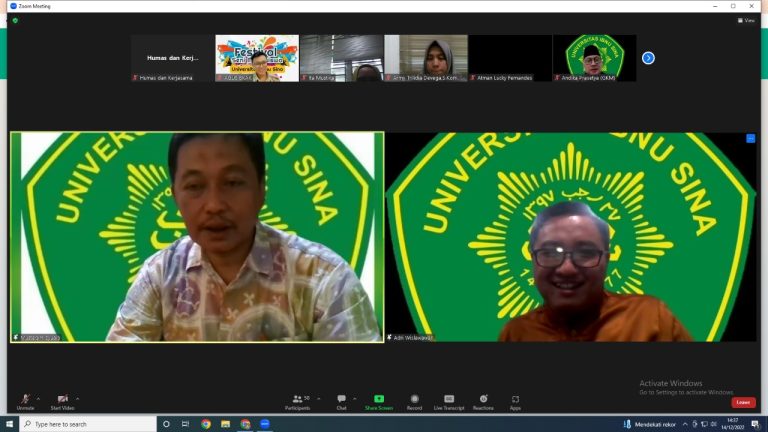Open the View layout menu
768x432 pixels.
point(746,21)
